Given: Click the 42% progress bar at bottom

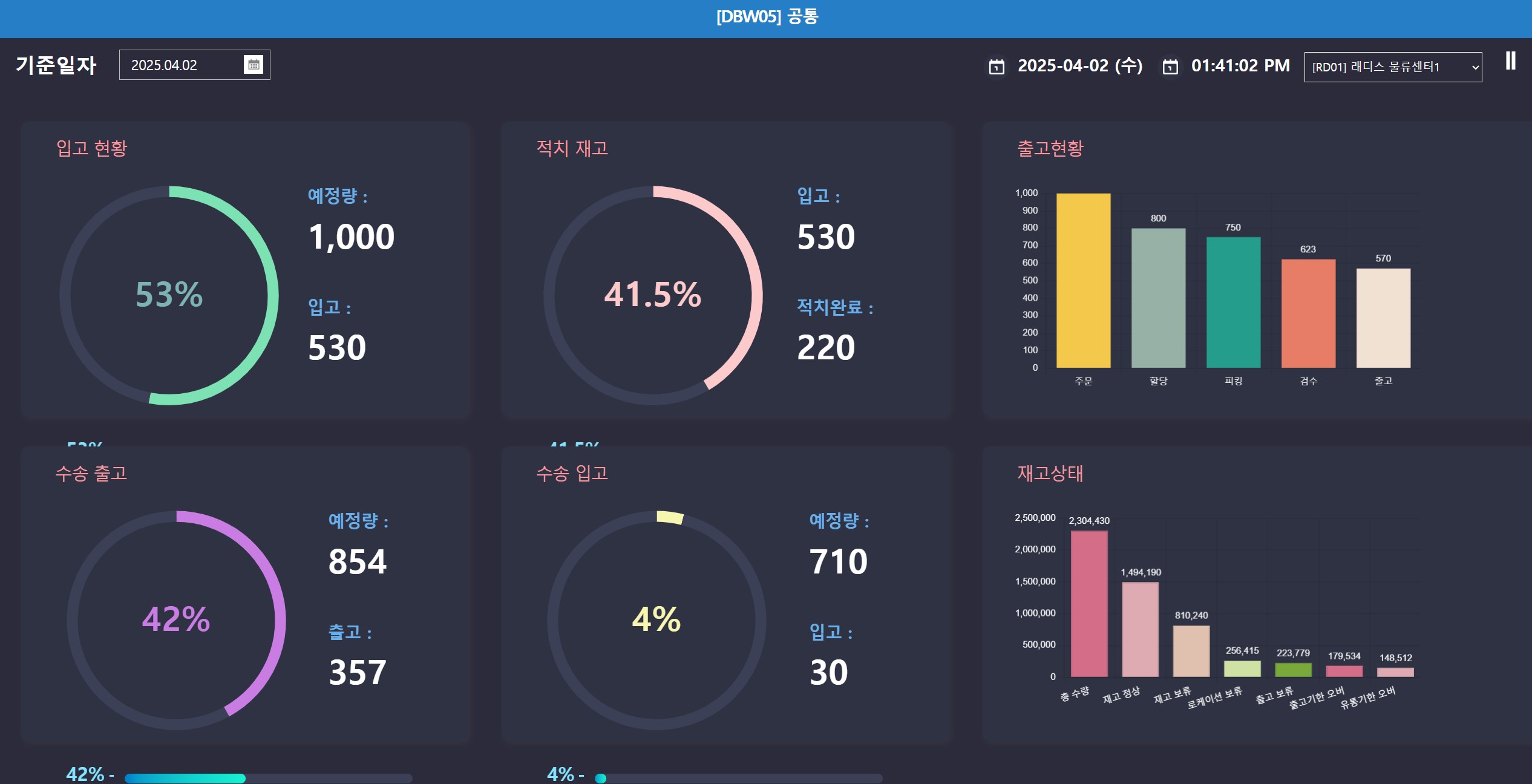Looking at the screenshot, I should [269, 778].
